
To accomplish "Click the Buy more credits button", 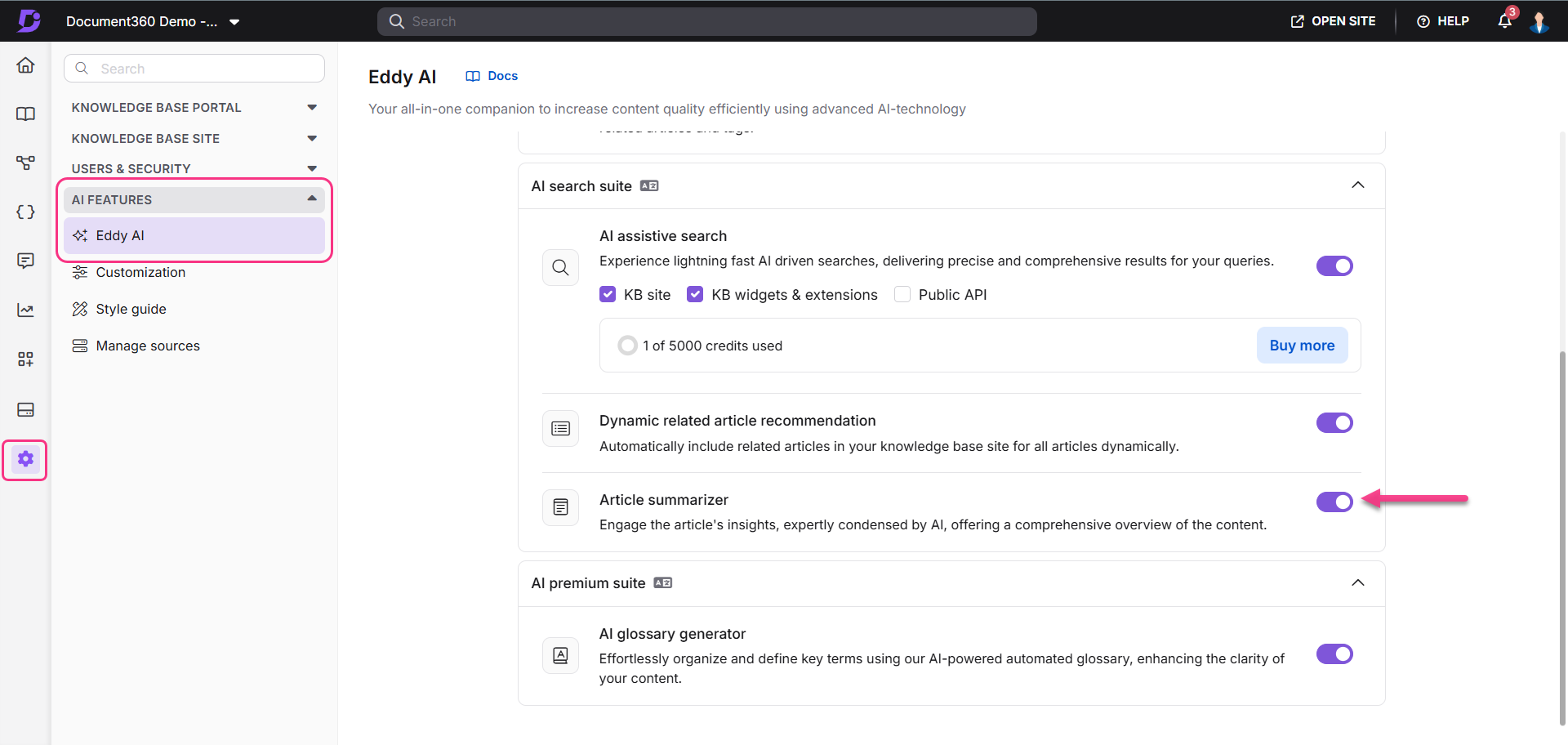I will pos(1302,346).
